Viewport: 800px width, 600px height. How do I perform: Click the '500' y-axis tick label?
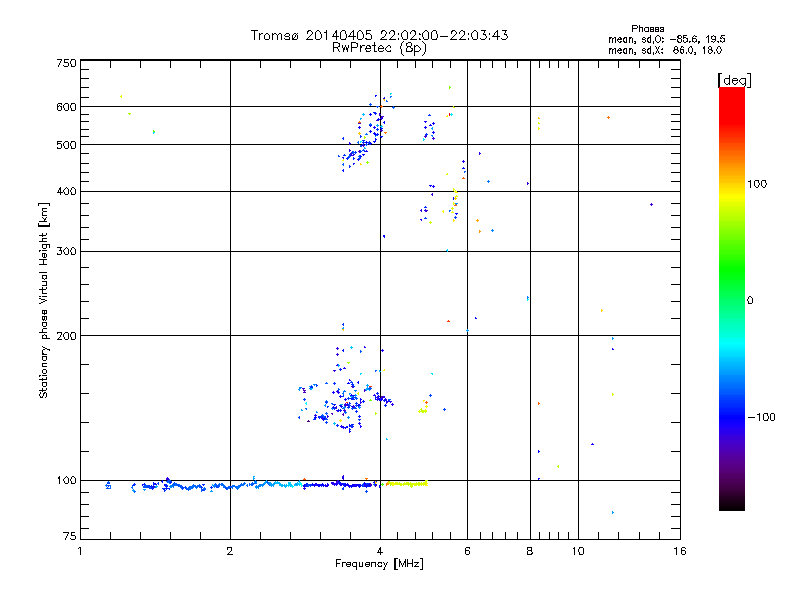coord(66,145)
